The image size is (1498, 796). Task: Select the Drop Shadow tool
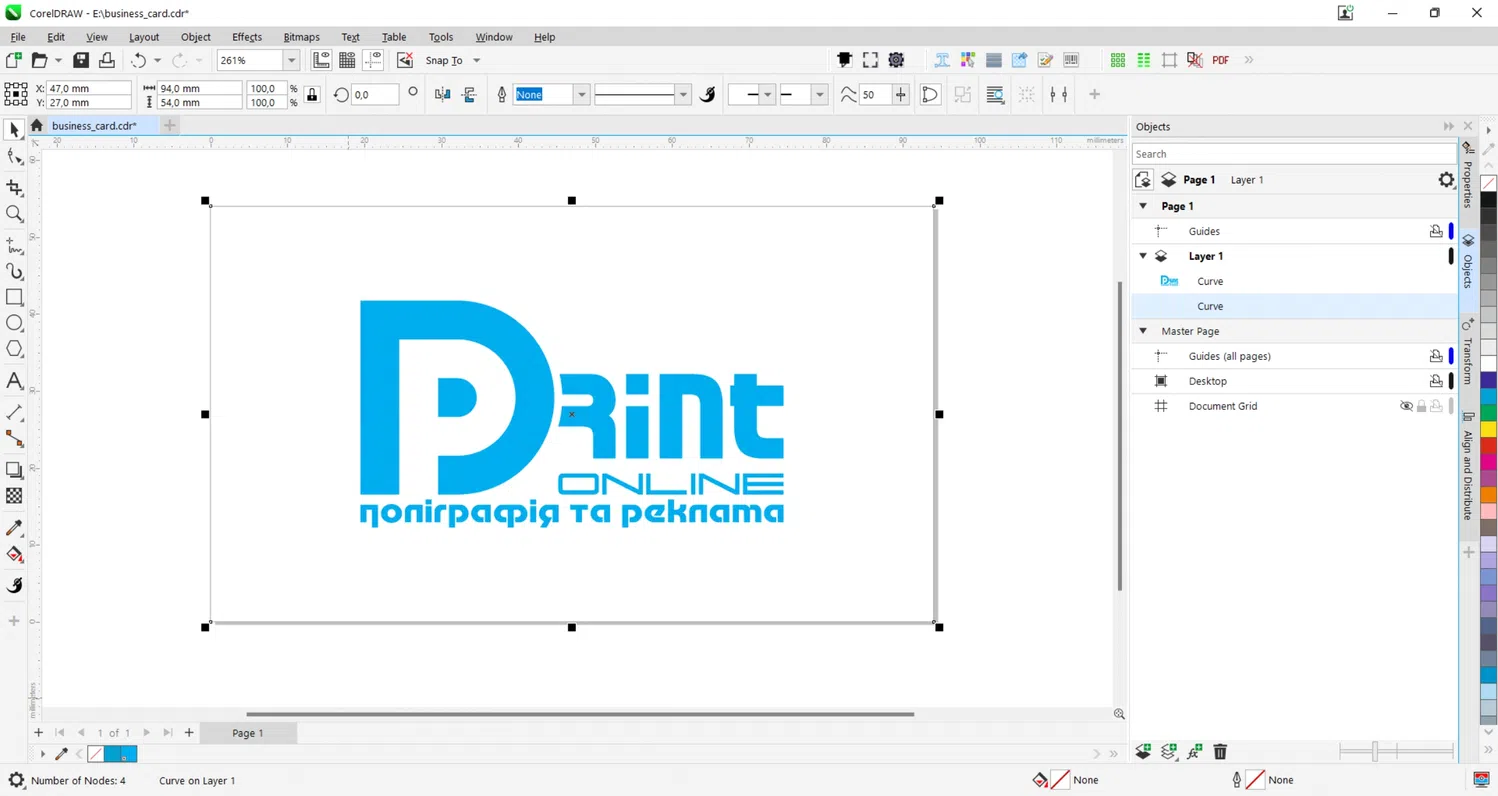pos(14,469)
